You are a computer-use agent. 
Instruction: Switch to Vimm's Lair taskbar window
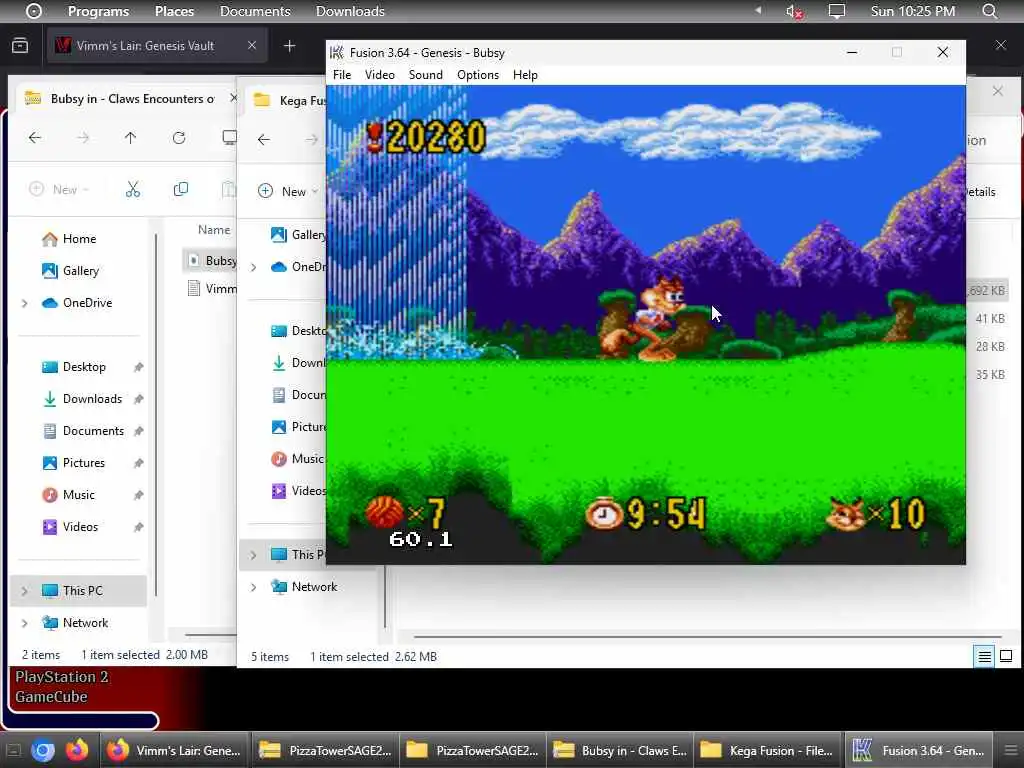pos(174,751)
